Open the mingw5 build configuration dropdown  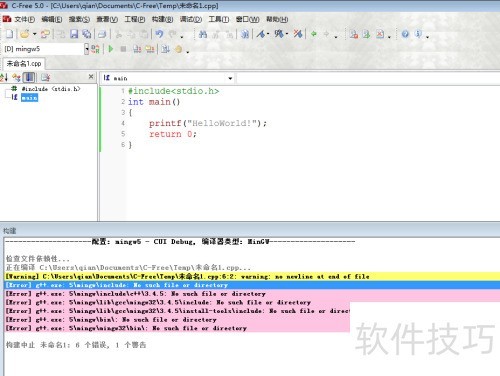(87, 49)
